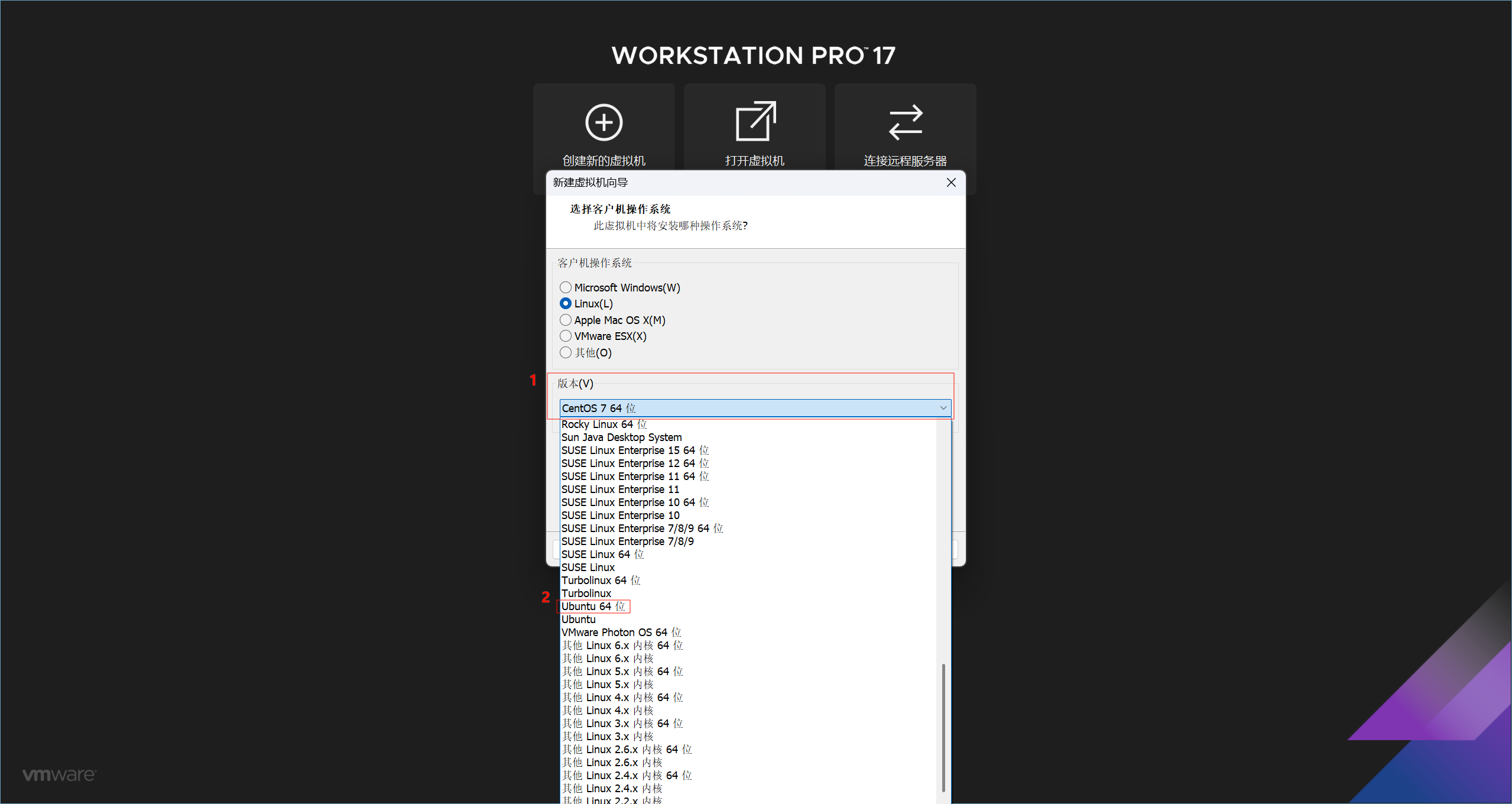Screen dimensions: 1512x804
Task: Select SUSE Linux Enterprise 10 64 位
Action: click(x=748, y=502)
